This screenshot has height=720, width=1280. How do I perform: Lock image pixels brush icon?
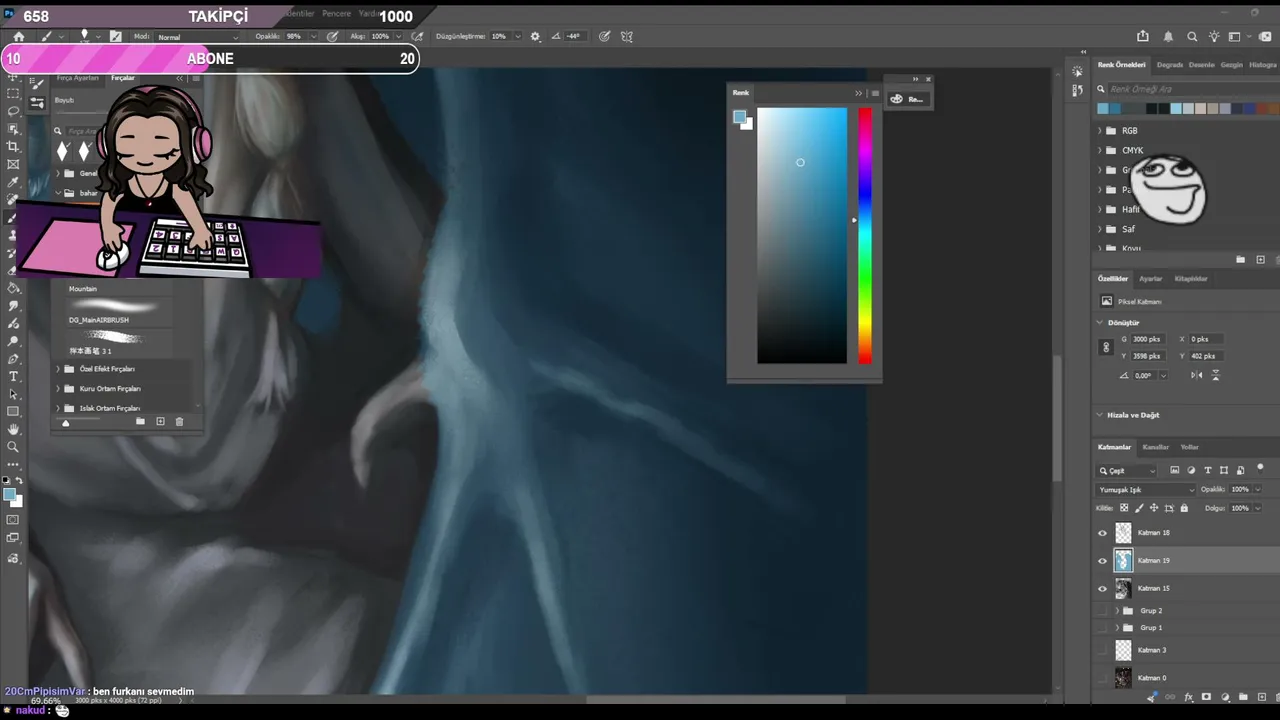(1139, 508)
